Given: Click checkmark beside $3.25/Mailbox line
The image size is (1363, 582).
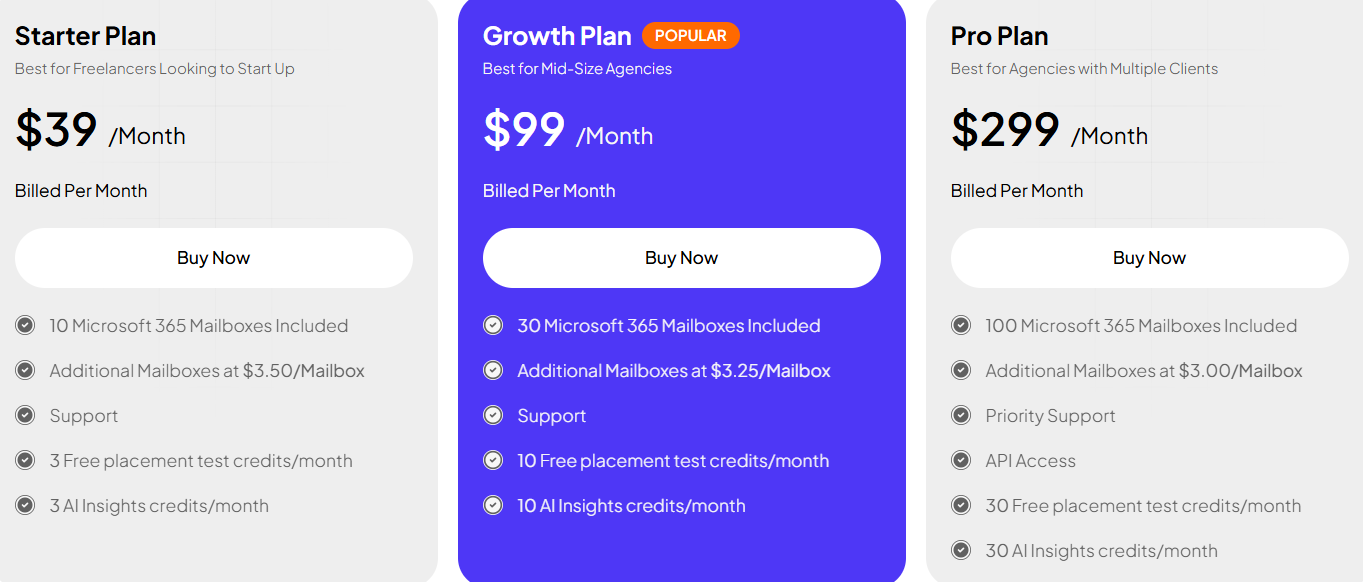Looking at the screenshot, I should pos(493,370).
